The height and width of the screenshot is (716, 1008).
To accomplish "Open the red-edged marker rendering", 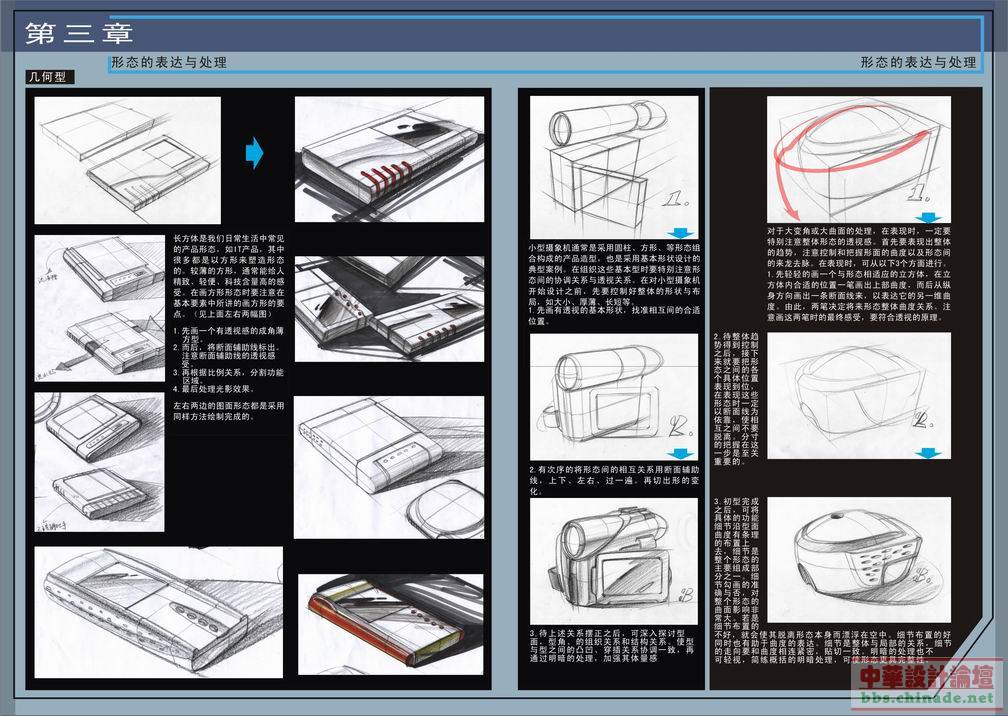I will point(391,624).
